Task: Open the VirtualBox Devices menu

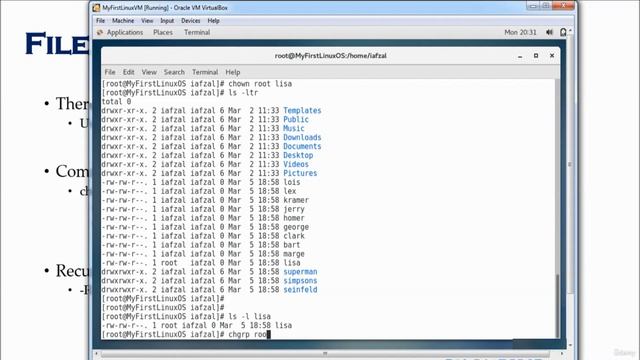Action: [191, 21]
